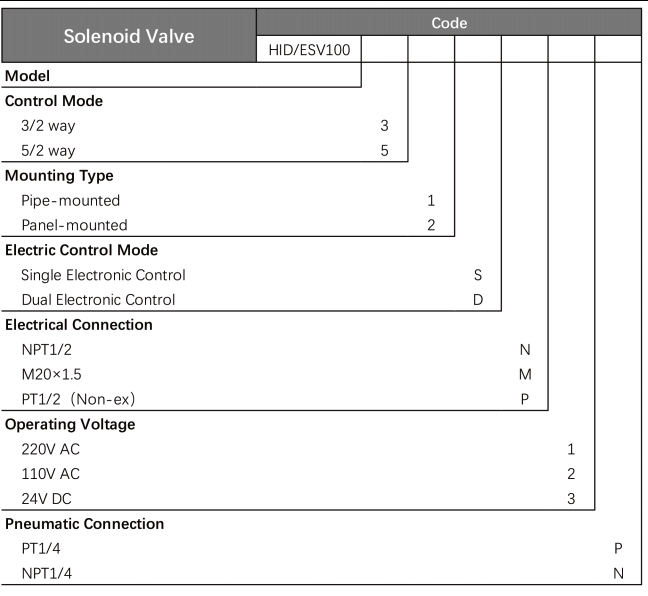Click the Operating Voltage section heading
The width and height of the screenshot is (648, 596).
click(70, 424)
